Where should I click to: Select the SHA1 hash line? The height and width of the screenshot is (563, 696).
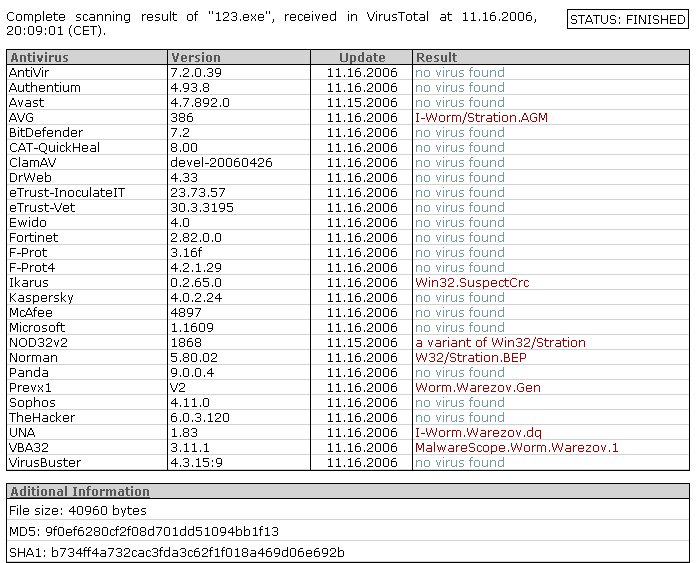pos(177,552)
